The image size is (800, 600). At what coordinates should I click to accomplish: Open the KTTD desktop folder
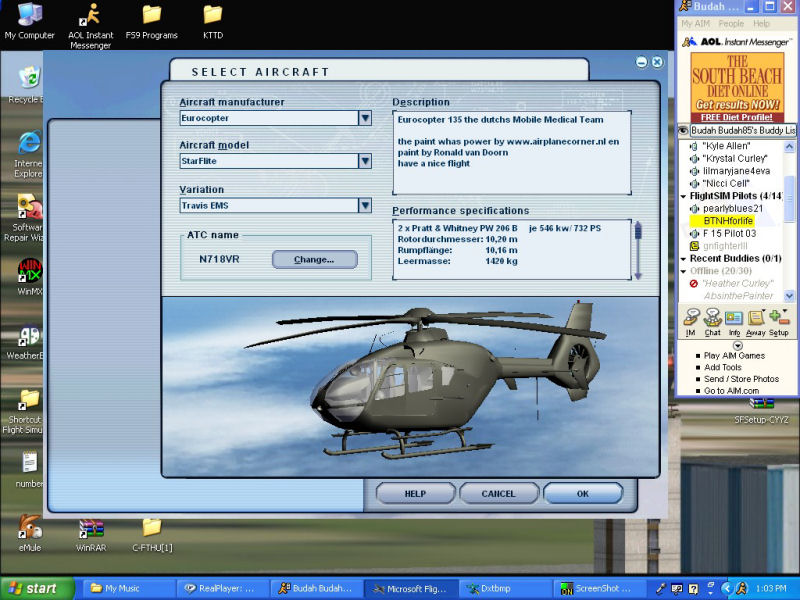(x=213, y=20)
